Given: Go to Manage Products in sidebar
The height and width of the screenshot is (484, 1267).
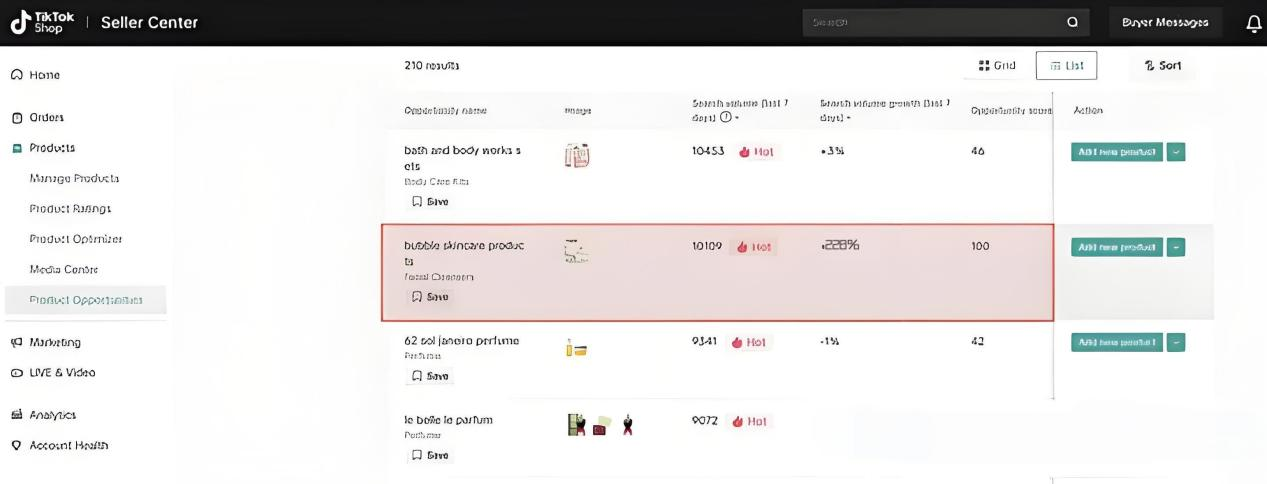Looking at the screenshot, I should tap(74, 178).
